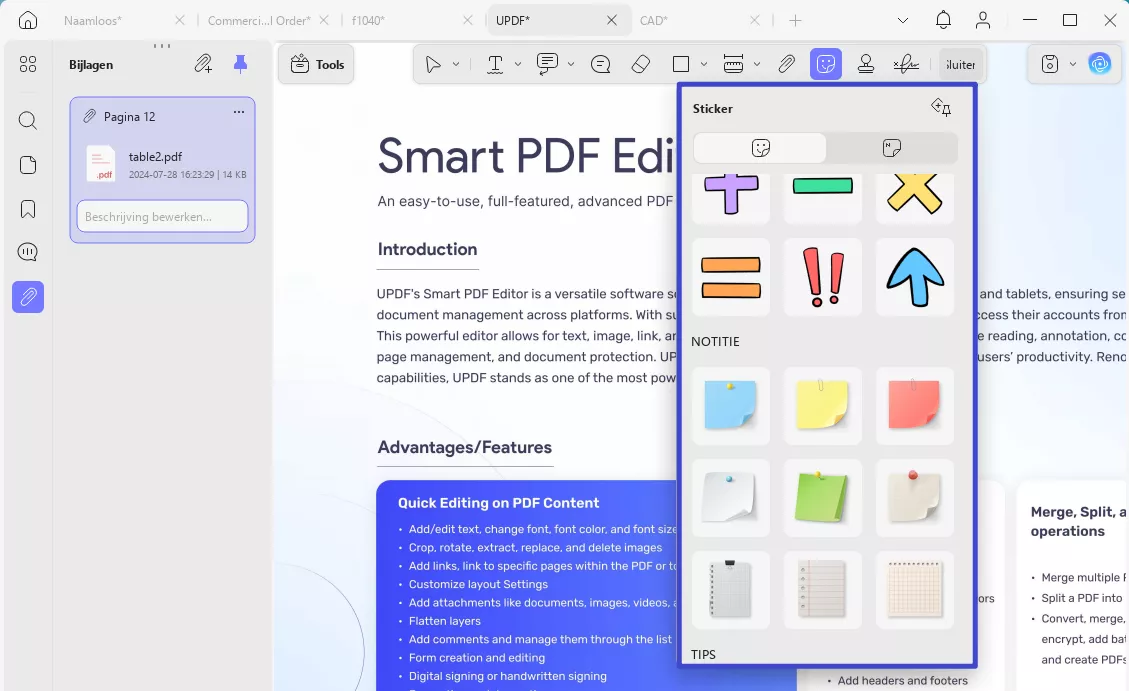1129x691 pixels.
Task: Expand the save options dropdown arrow
Action: tap(1073, 64)
